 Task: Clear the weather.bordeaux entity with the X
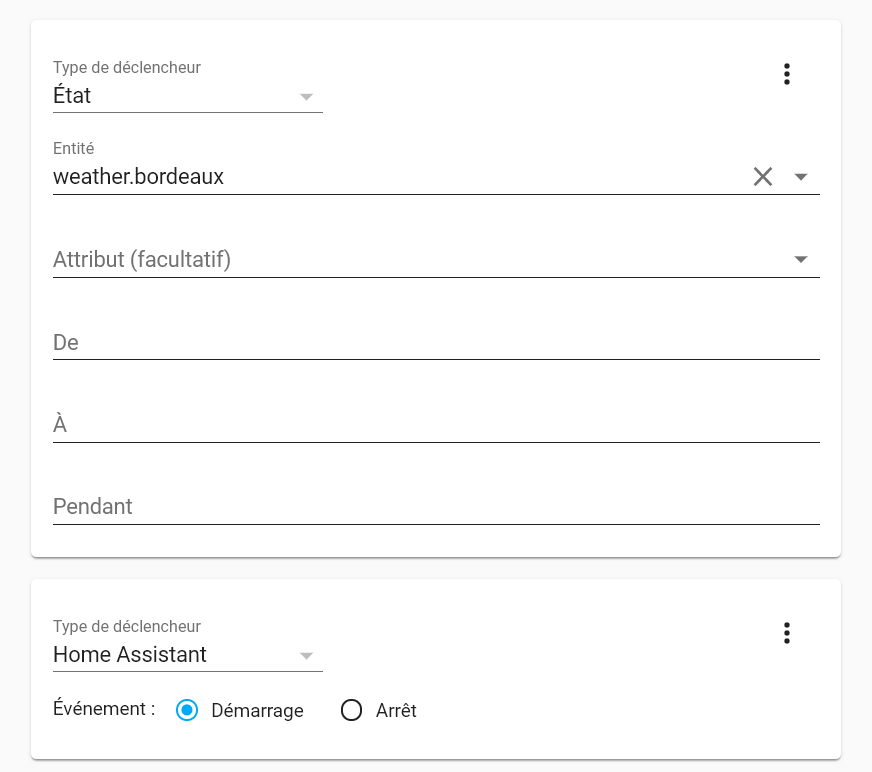click(x=762, y=177)
